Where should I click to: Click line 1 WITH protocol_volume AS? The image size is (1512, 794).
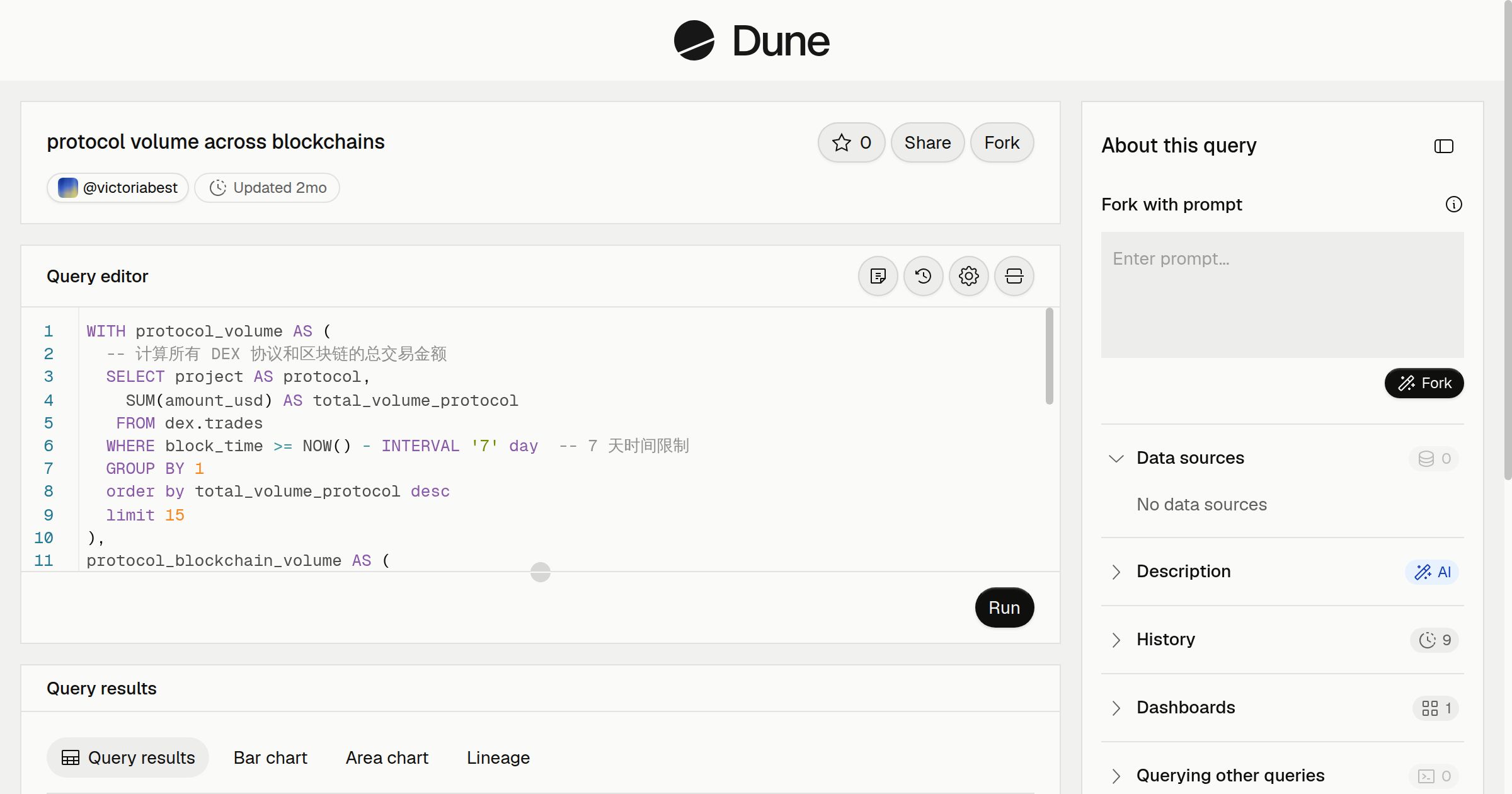click(x=209, y=331)
